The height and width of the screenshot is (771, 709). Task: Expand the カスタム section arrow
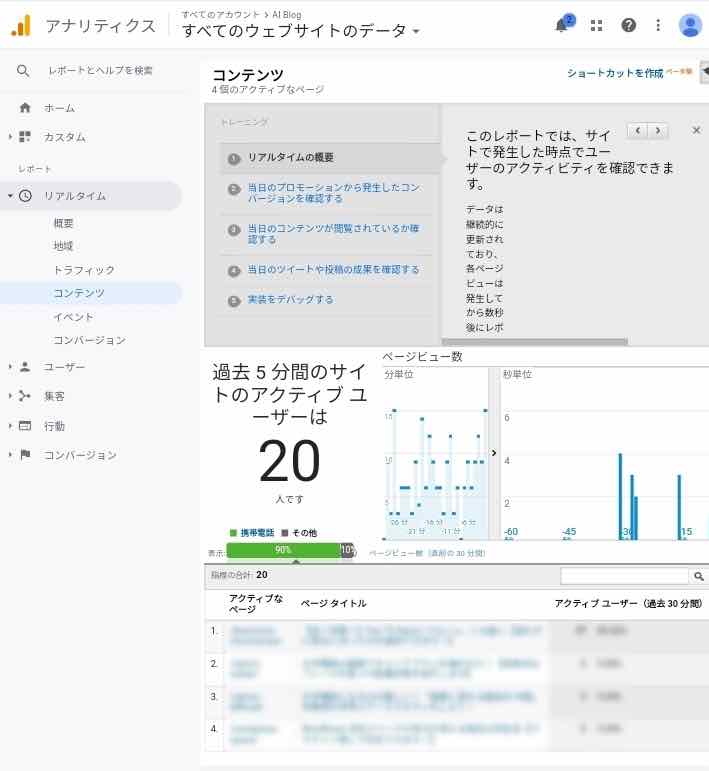[x=10, y=136]
